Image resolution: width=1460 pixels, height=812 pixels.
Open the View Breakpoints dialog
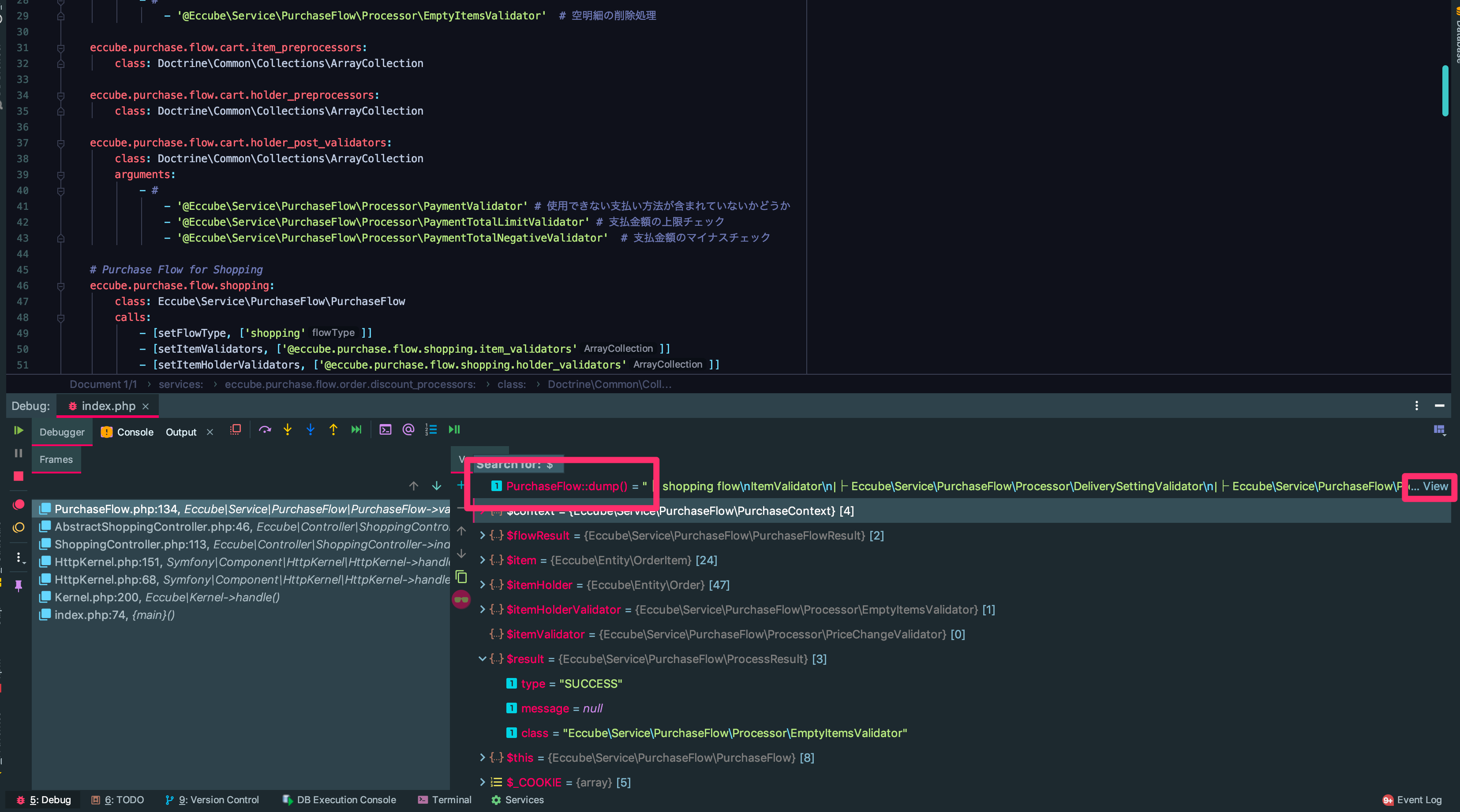[x=18, y=504]
